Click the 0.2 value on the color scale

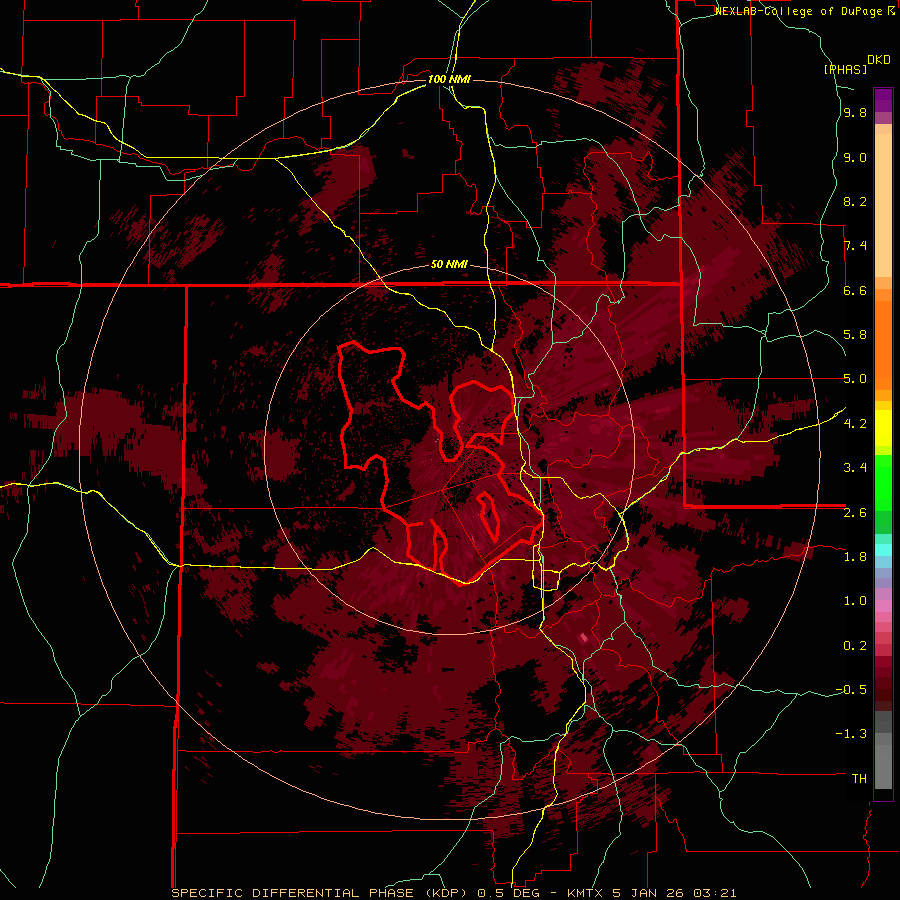click(x=855, y=645)
